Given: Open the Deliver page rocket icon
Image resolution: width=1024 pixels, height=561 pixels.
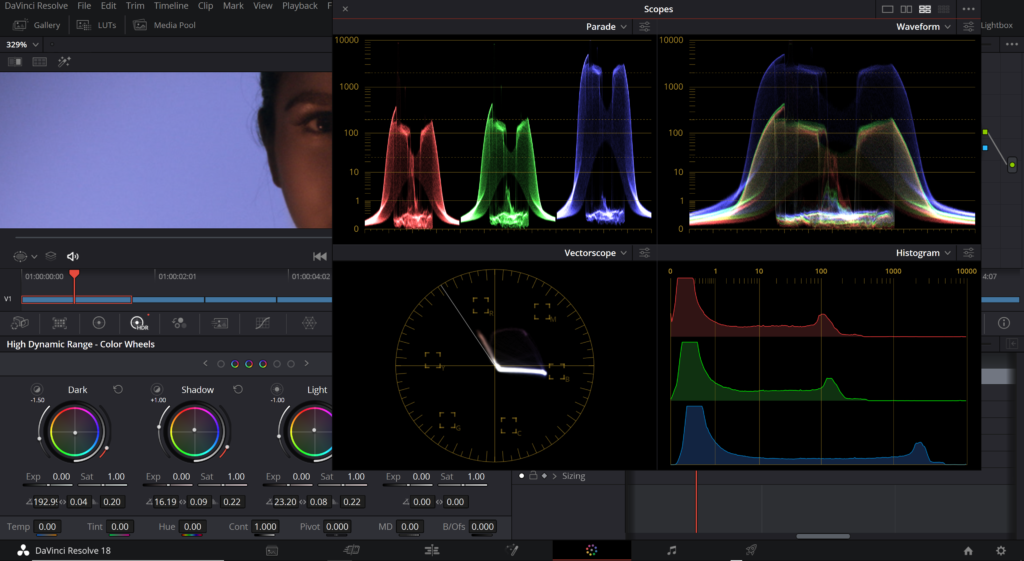Looking at the screenshot, I should 750,550.
